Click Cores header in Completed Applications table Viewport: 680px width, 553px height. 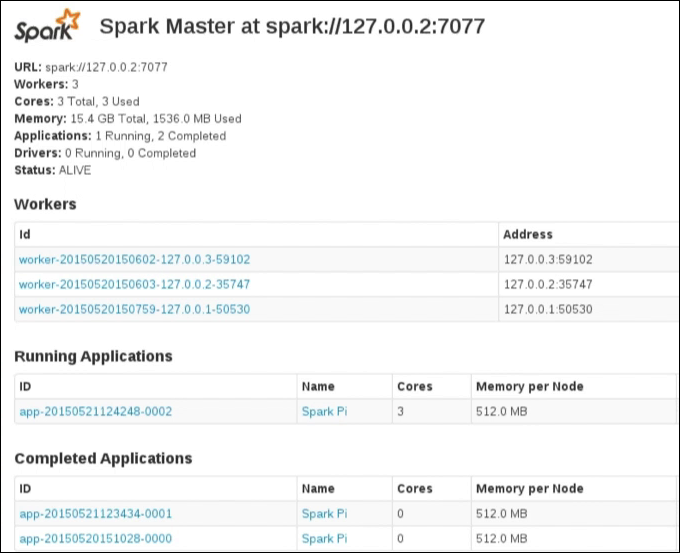415,489
